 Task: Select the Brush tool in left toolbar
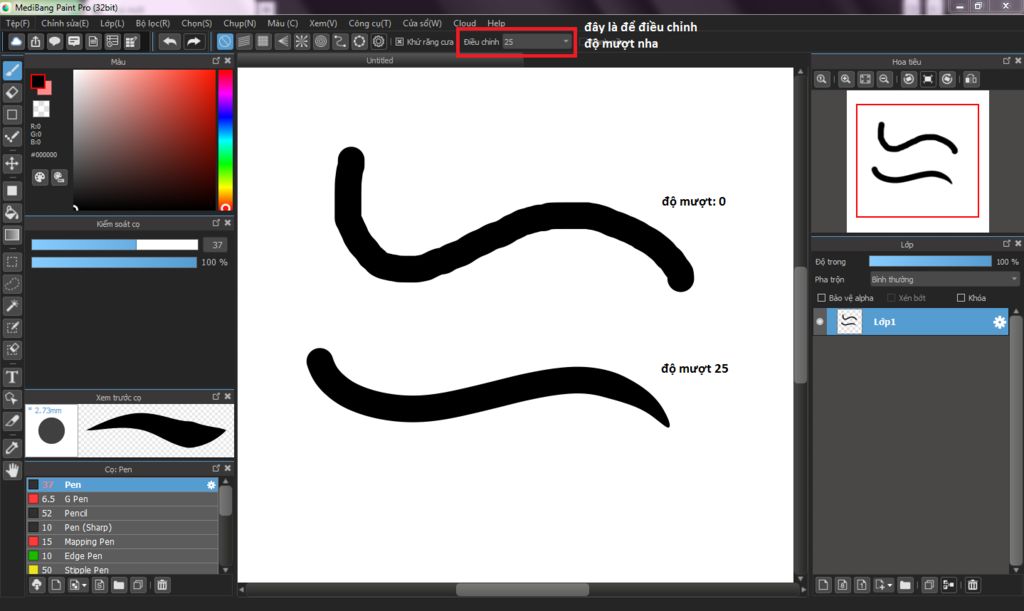(x=12, y=70)
